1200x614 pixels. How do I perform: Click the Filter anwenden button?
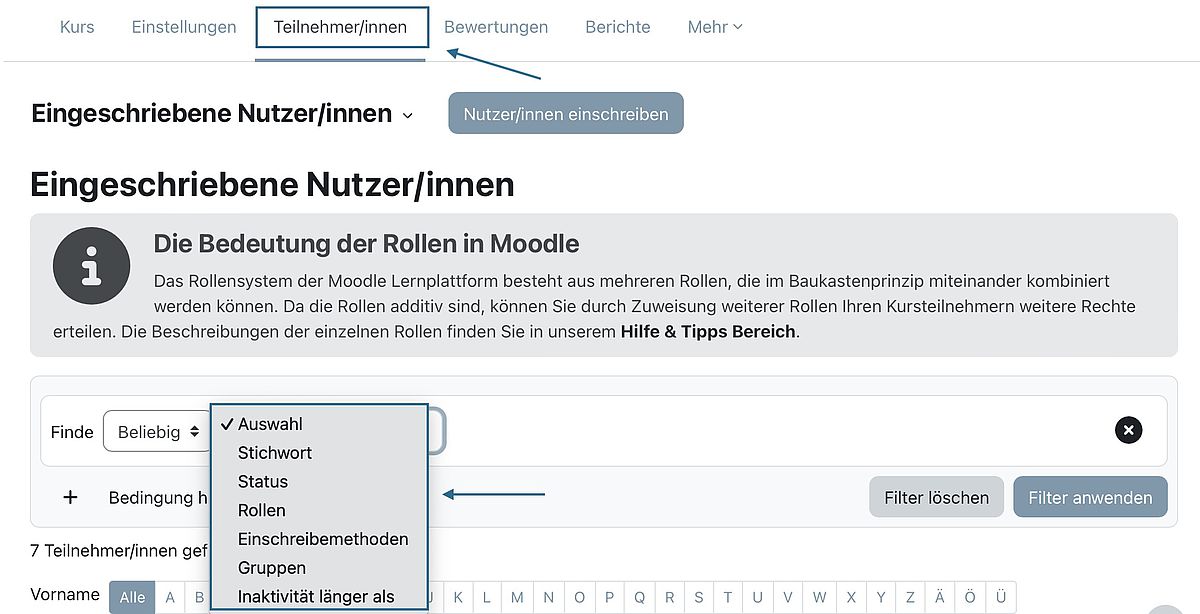point(1090,497)
